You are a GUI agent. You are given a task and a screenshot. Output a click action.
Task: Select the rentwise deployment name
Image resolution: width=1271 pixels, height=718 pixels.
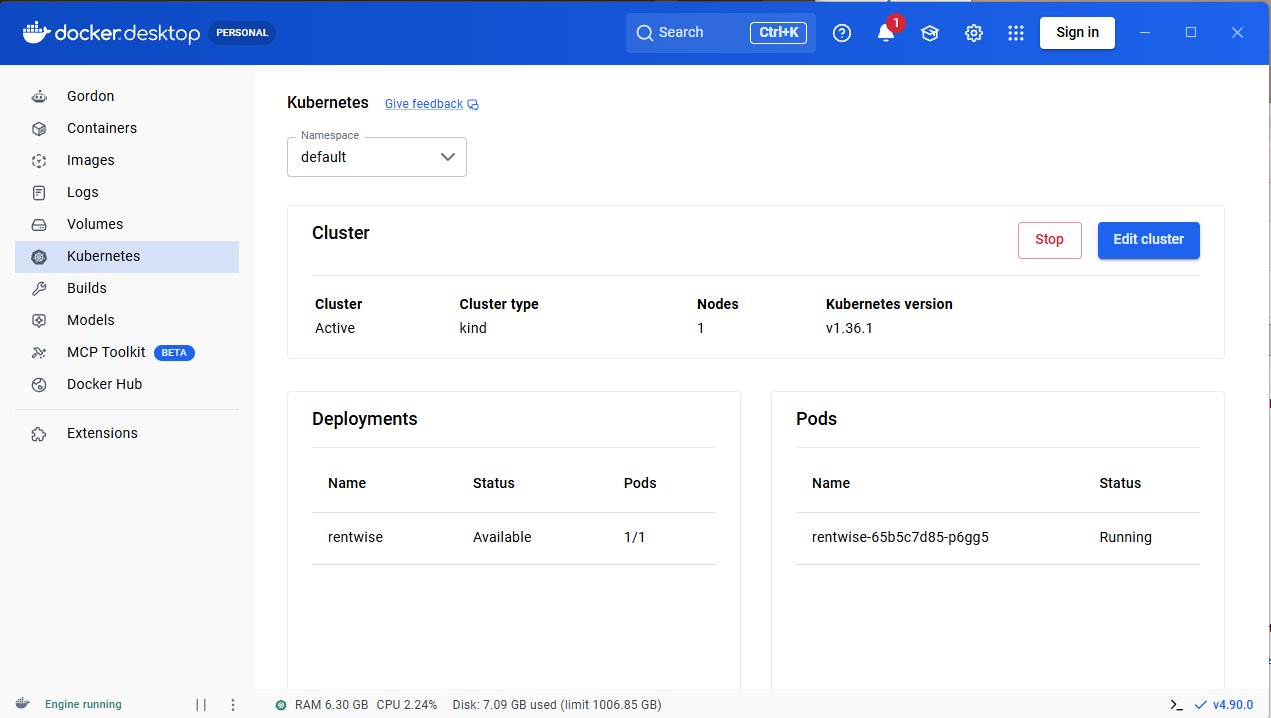(355, 537)
